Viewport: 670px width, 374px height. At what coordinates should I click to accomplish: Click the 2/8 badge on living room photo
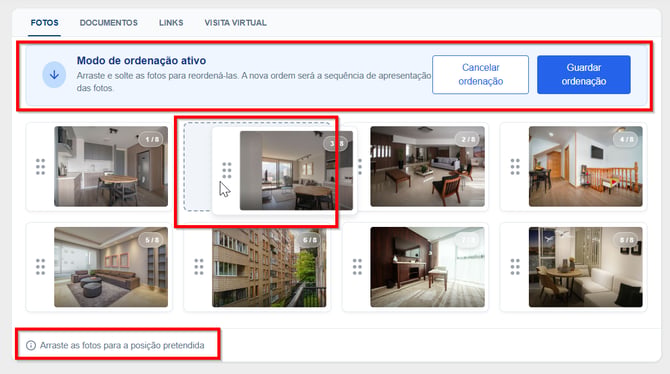[x=468, y=139]
